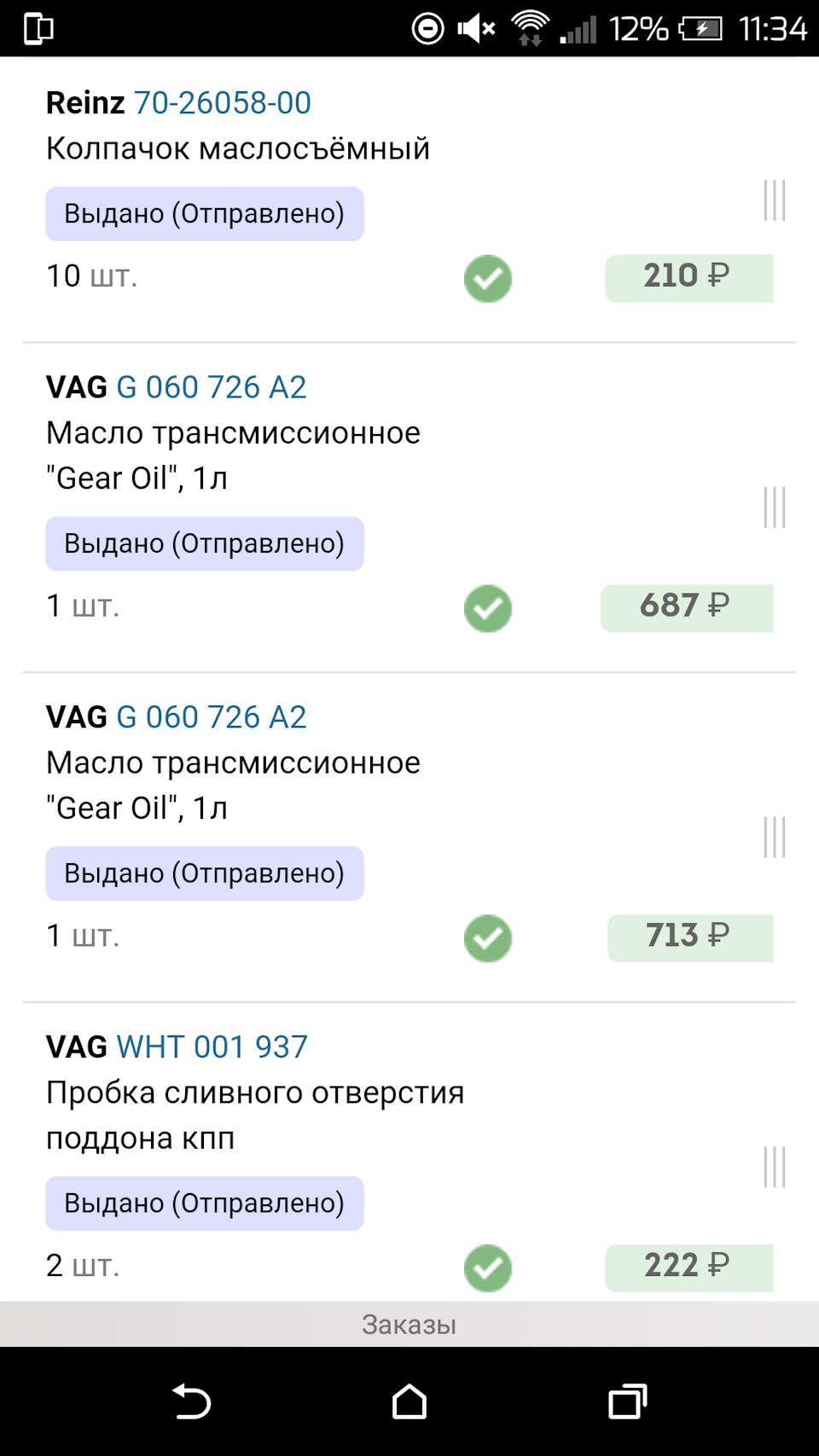
Task: Tap the drag handle on WHT 001 937 item
Action: pyautogui.click(x=774, y=1167)
